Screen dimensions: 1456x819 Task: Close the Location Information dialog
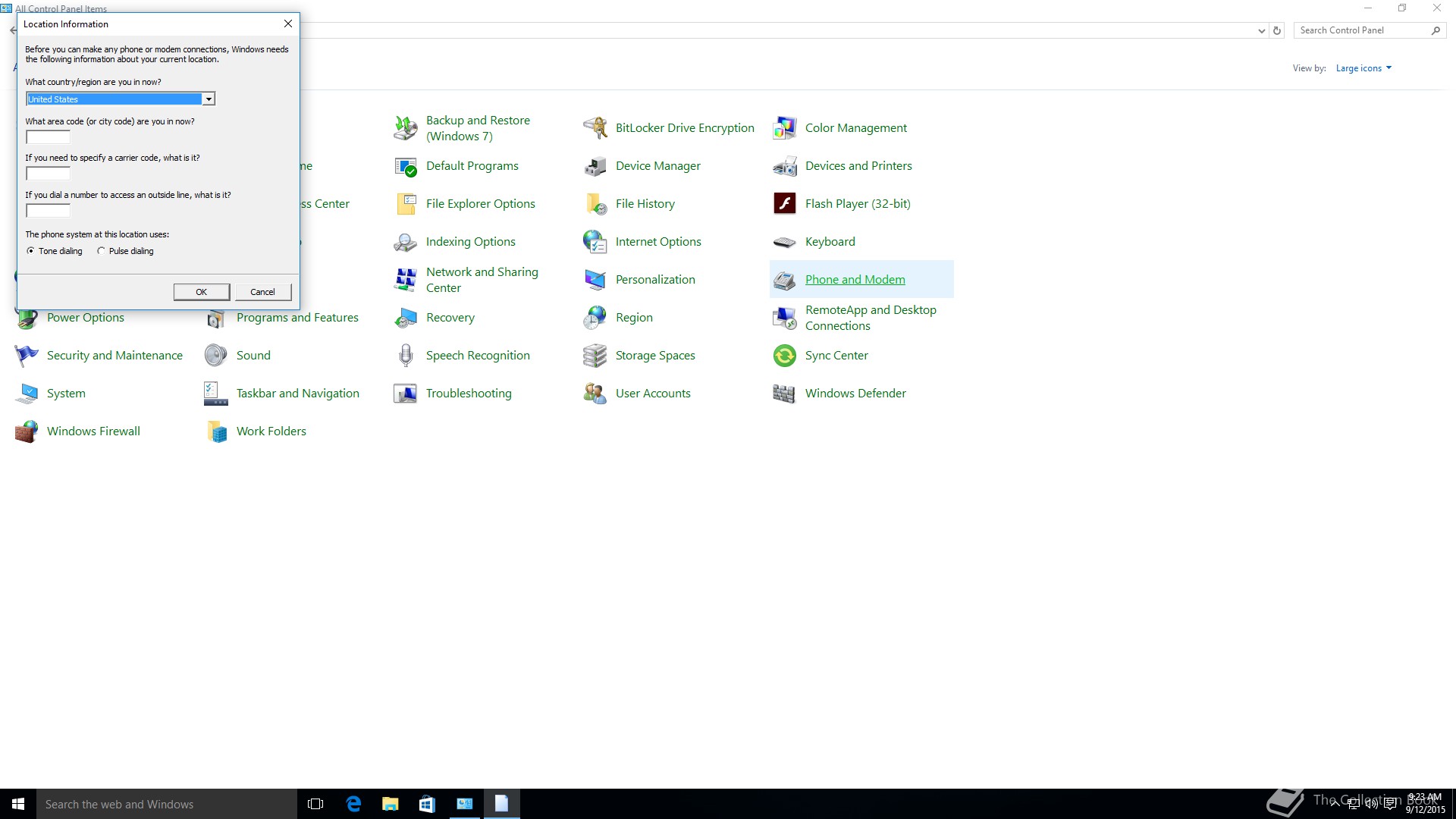288,24
